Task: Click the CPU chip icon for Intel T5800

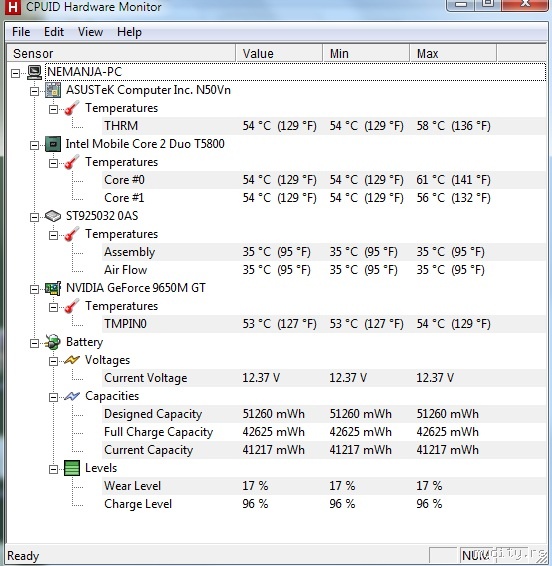Action: point(53,144)
